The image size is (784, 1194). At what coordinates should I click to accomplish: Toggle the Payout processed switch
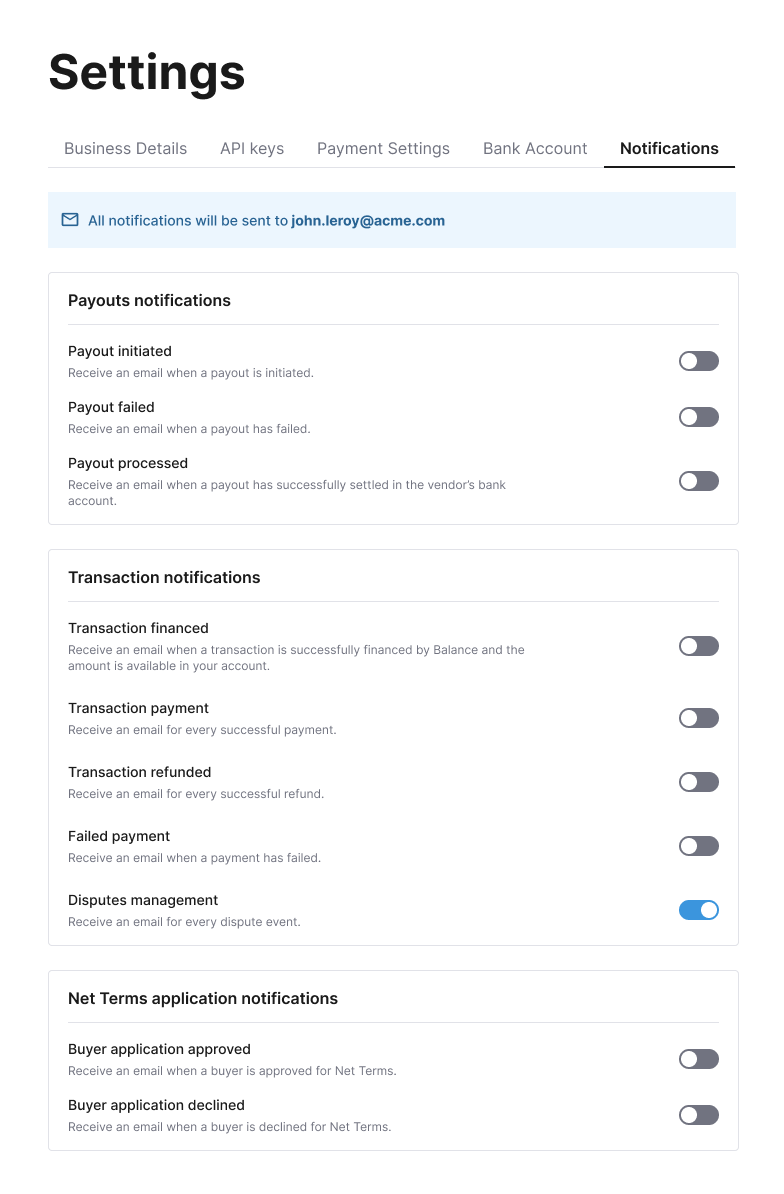[699, 481]
